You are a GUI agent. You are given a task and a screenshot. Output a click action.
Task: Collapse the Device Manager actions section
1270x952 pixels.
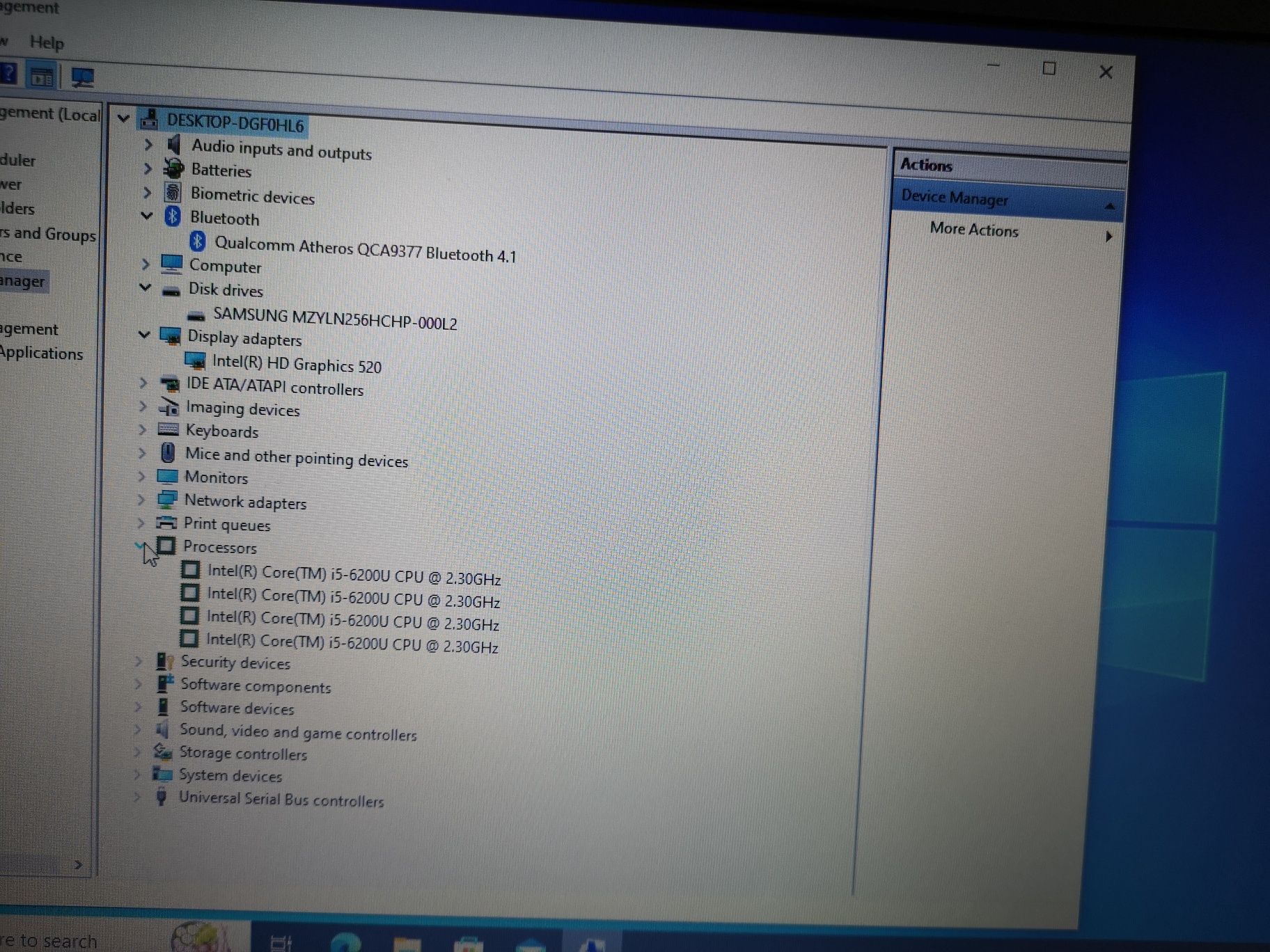[1110, 206]
